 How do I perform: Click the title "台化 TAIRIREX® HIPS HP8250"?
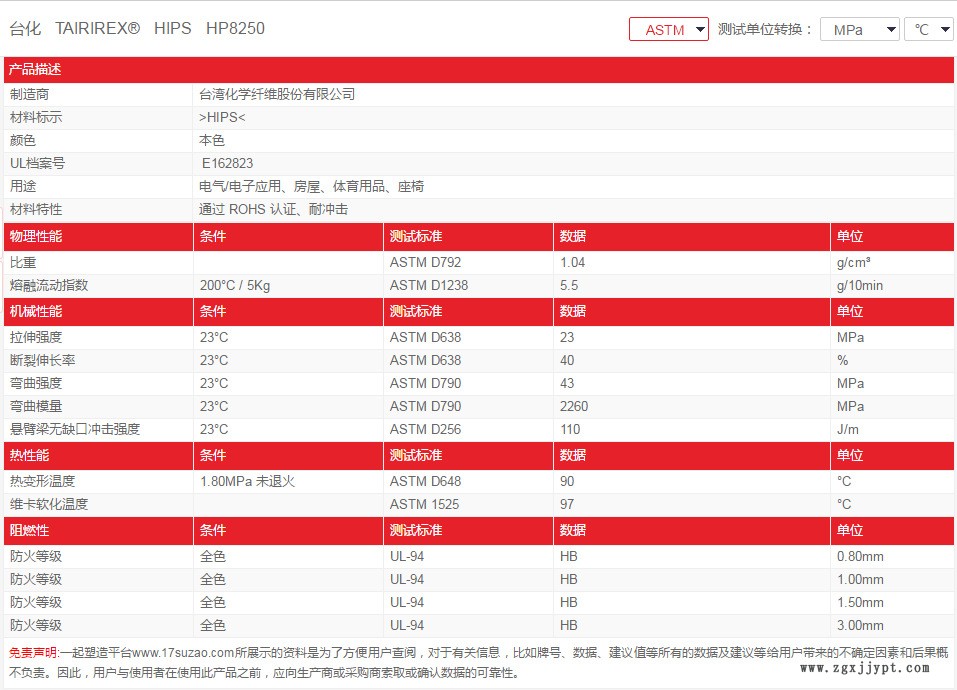(137, 29)
